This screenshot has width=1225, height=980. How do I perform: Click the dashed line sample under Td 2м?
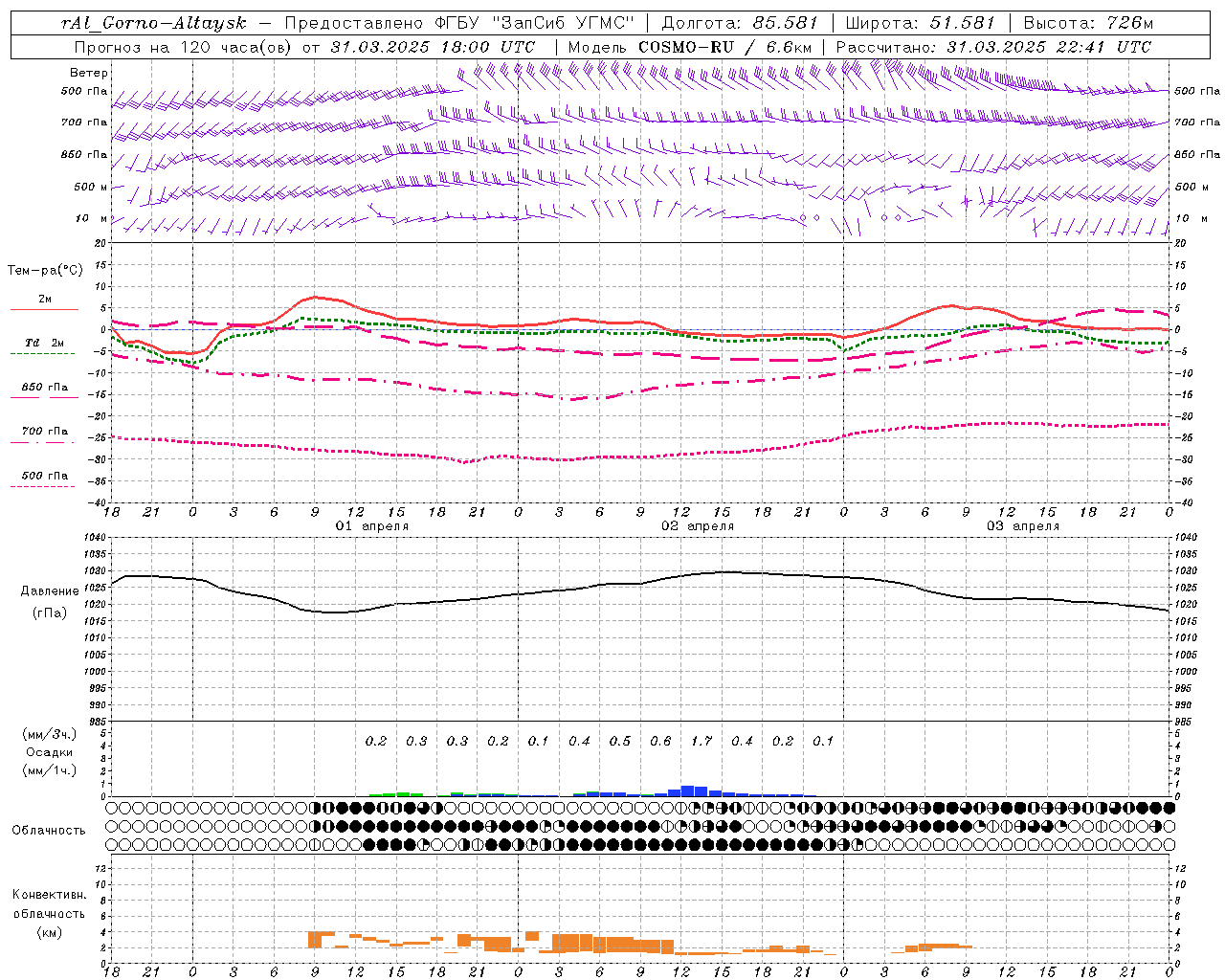coord(43,354)
